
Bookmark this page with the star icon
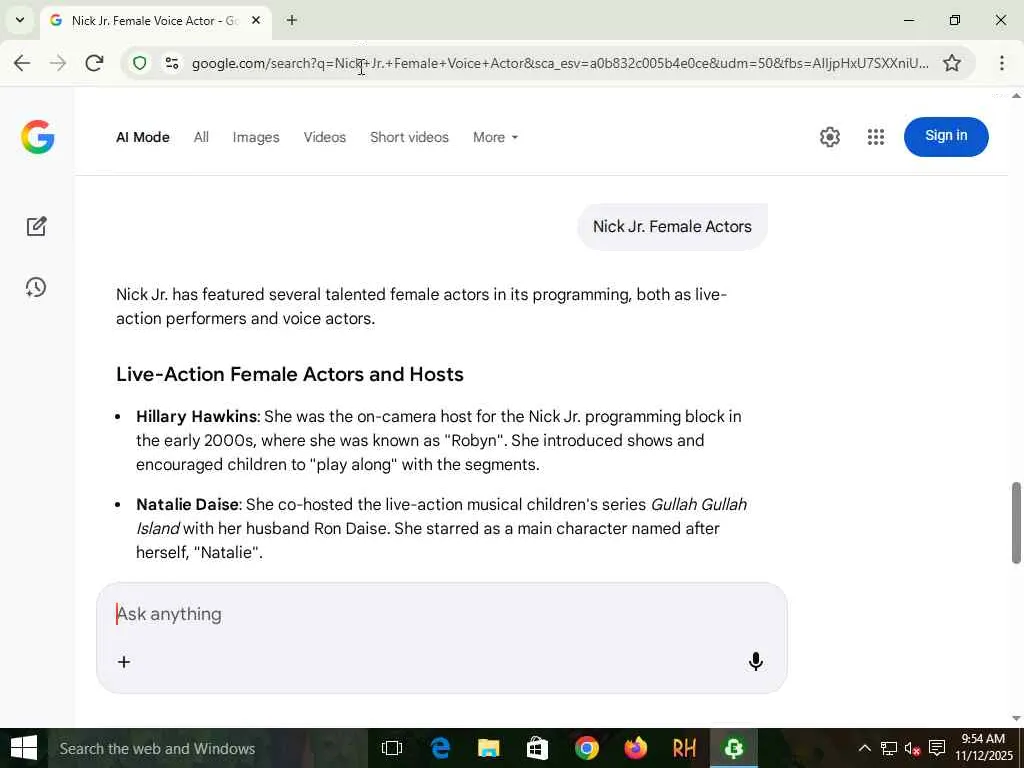(952, 63)
